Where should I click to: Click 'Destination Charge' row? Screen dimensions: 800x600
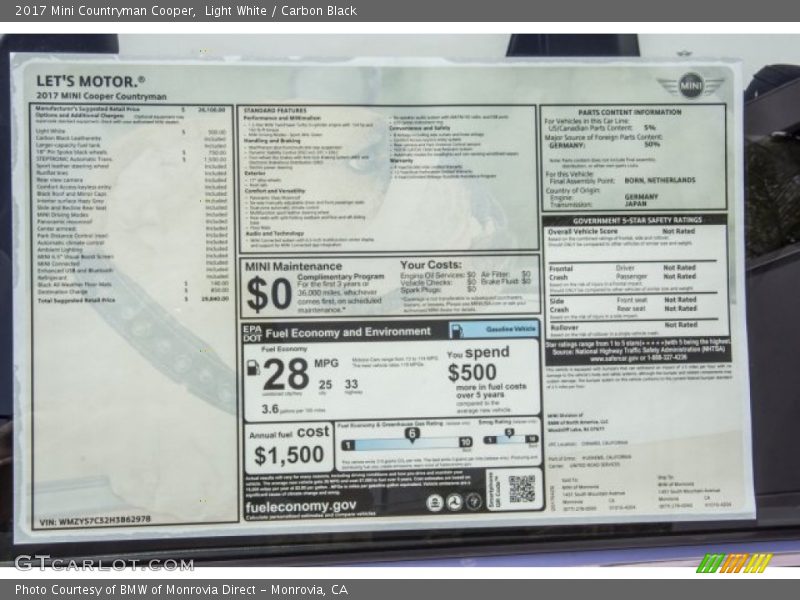(x=133, y=291)
